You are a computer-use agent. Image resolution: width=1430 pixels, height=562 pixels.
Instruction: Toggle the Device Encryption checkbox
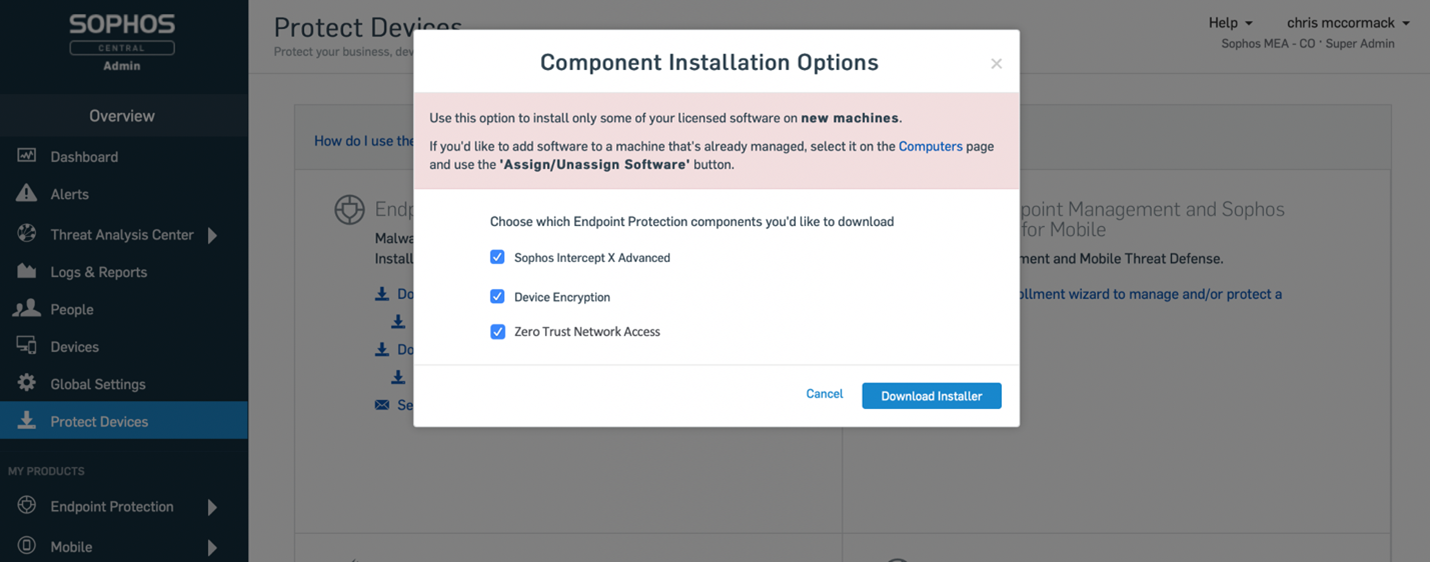497,297
